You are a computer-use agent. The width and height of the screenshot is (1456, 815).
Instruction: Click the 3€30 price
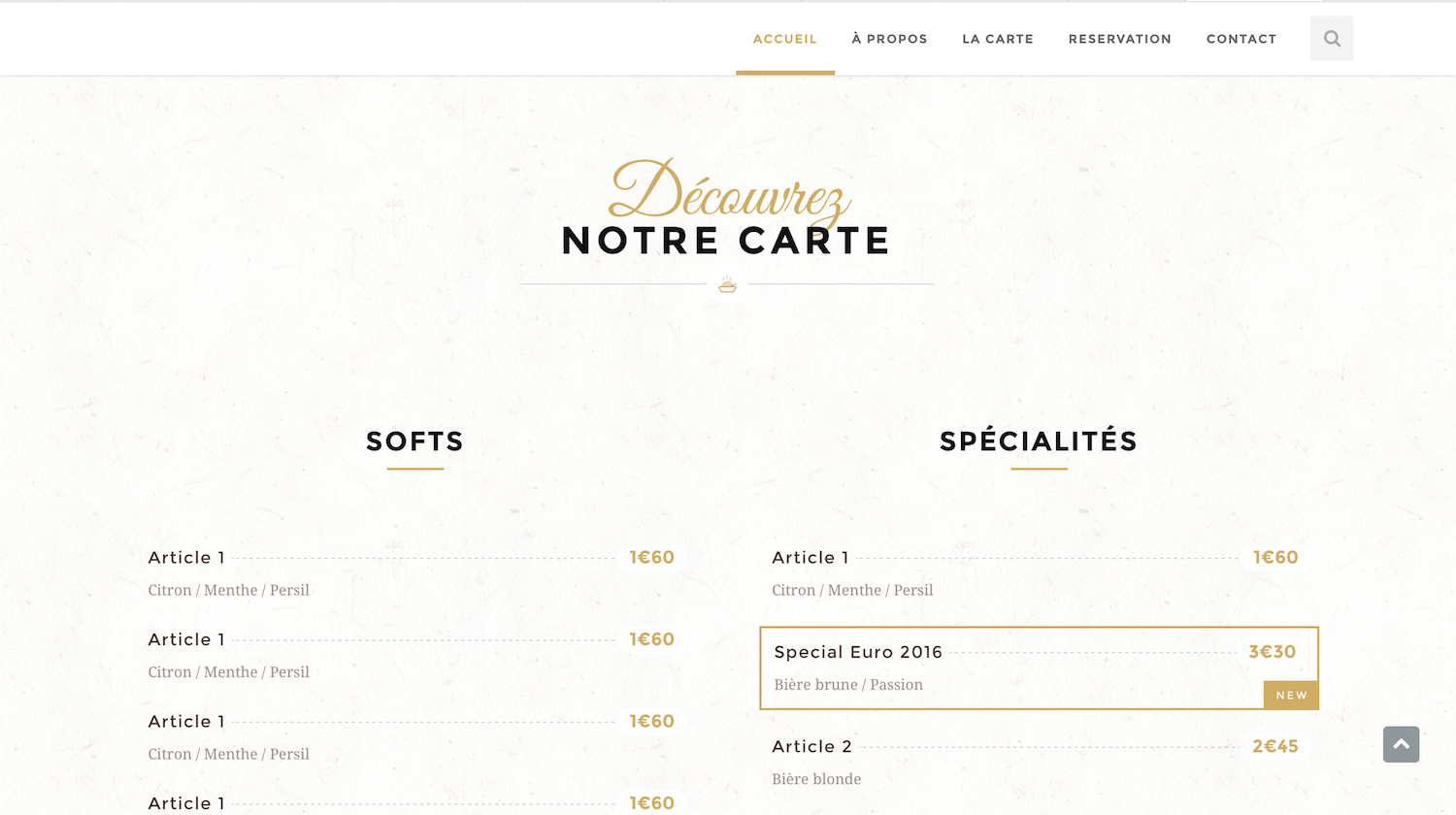point(1272,652)
